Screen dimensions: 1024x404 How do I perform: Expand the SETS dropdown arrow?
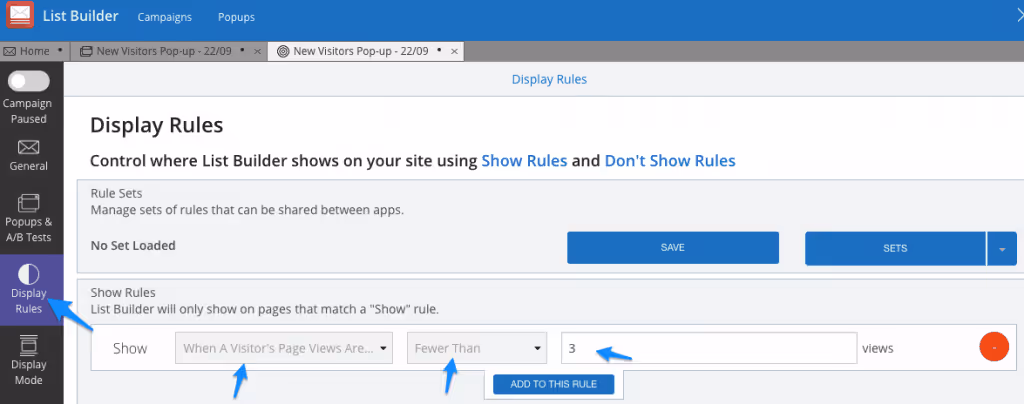[1002, 249]
